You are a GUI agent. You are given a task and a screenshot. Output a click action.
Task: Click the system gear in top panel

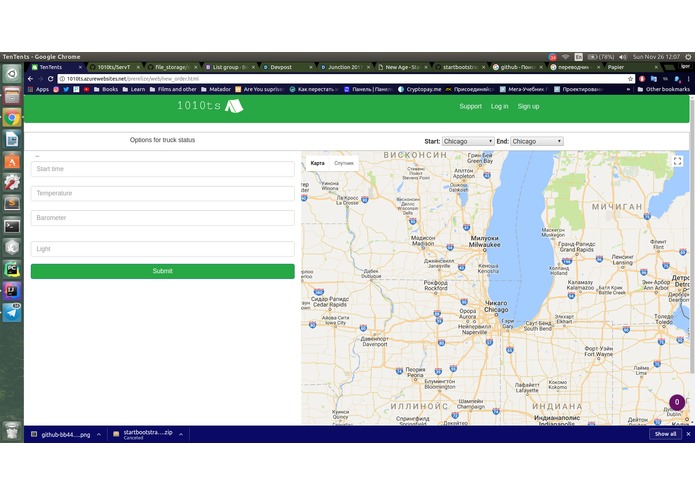point(688,57)
